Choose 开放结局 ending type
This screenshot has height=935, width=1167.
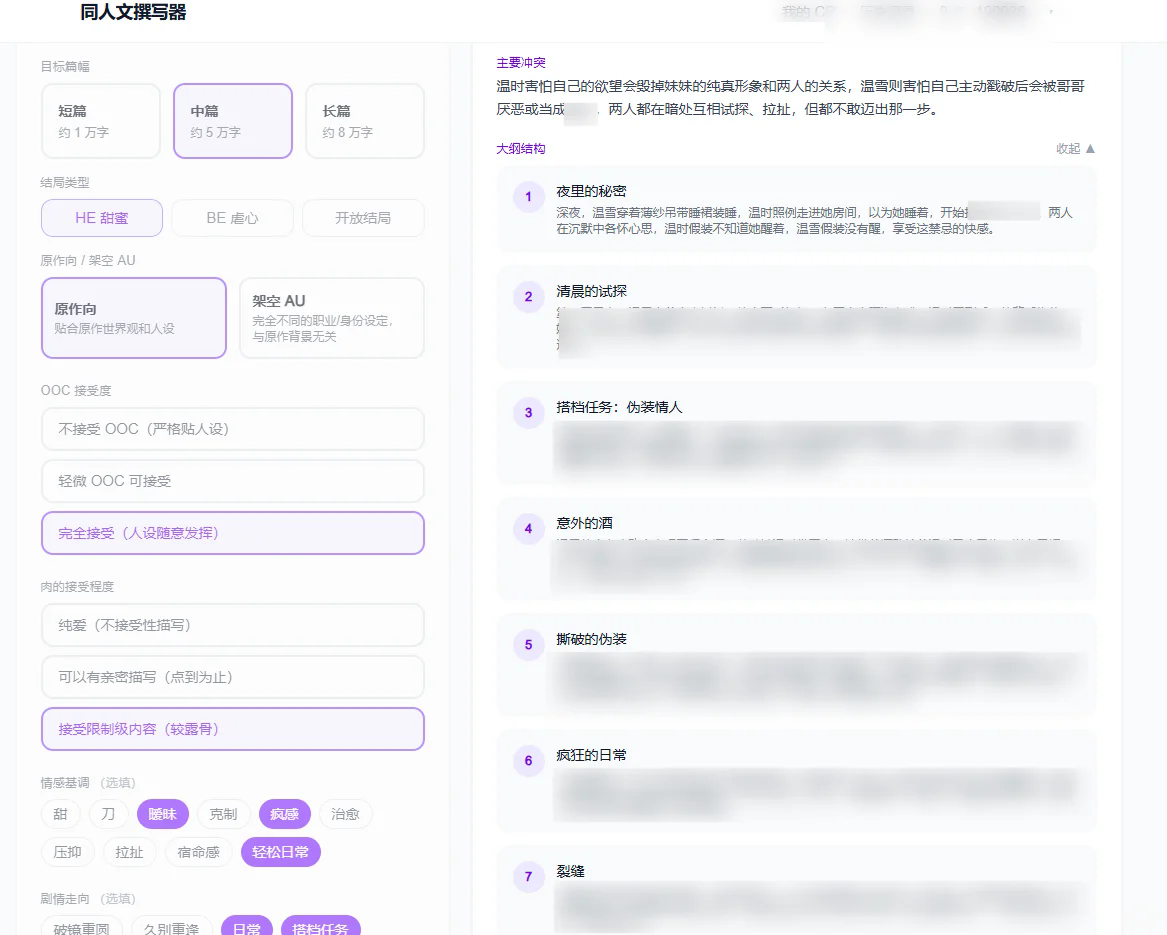click(363, 218)
